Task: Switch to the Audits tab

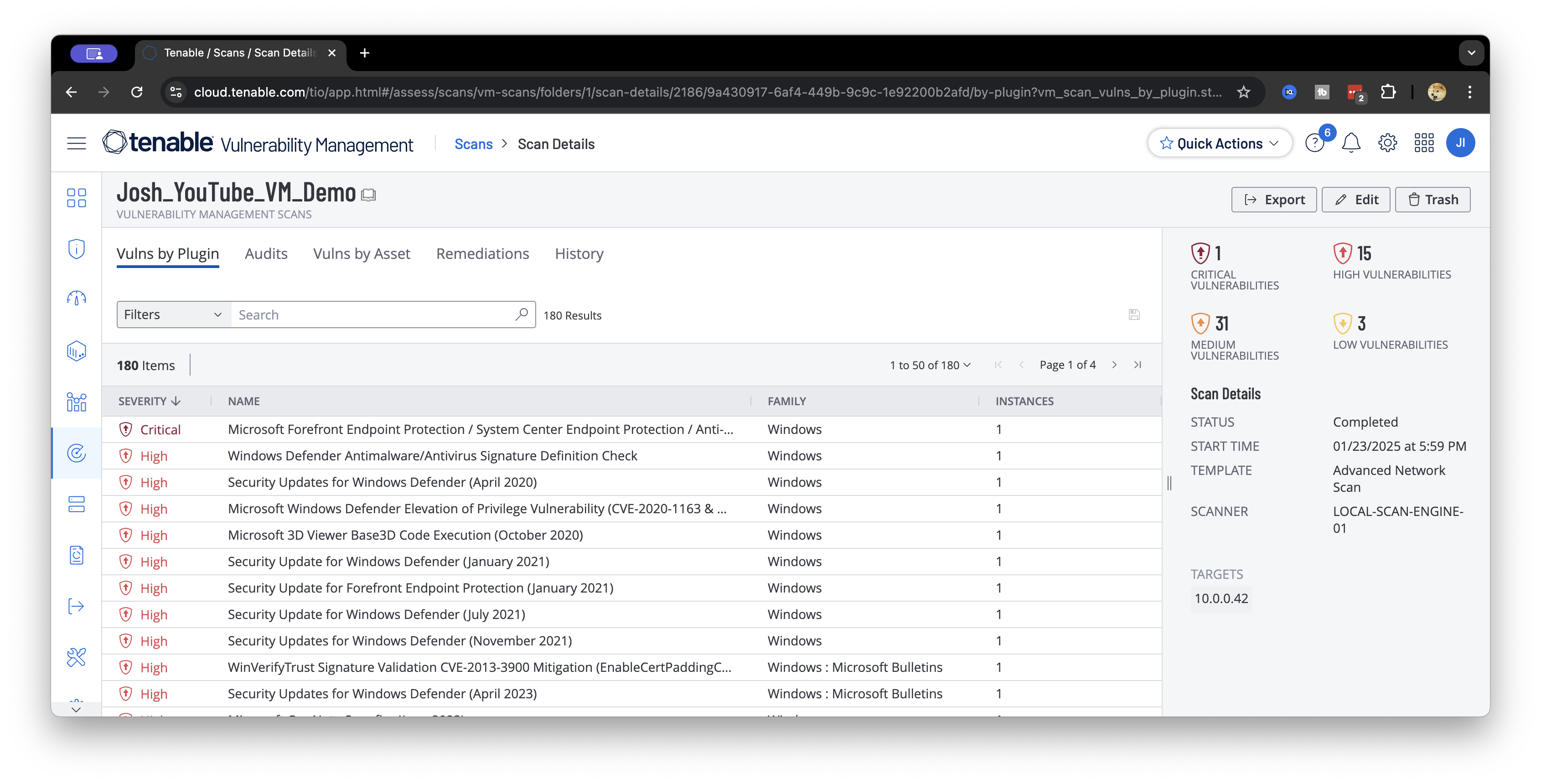Action: point(266,253)
